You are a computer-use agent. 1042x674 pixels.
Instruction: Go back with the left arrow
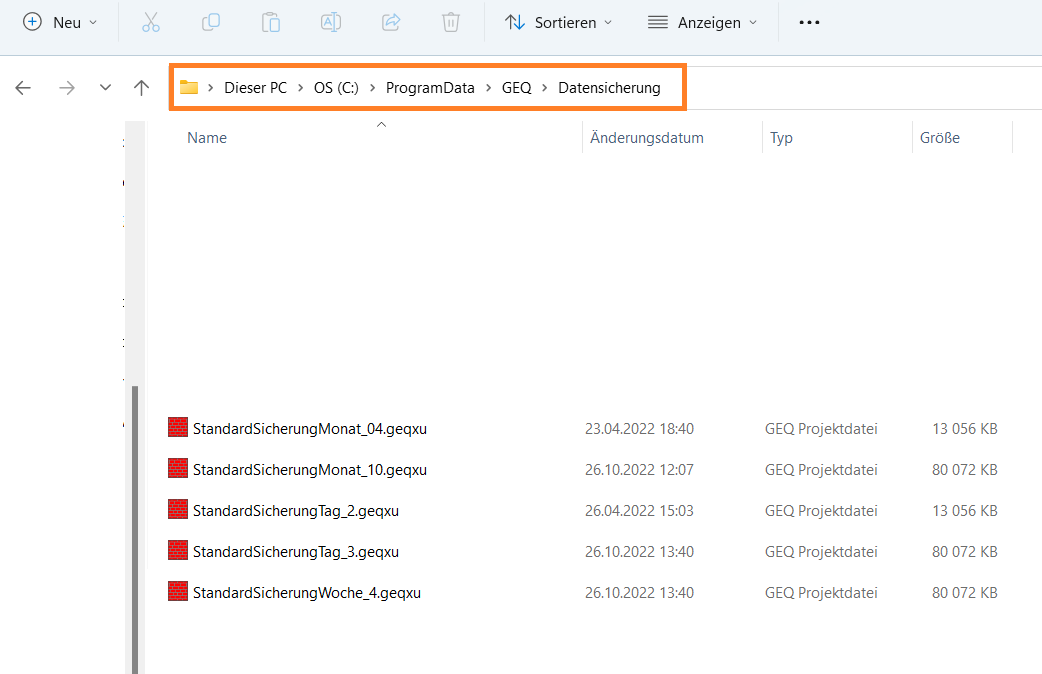[23, 88]
